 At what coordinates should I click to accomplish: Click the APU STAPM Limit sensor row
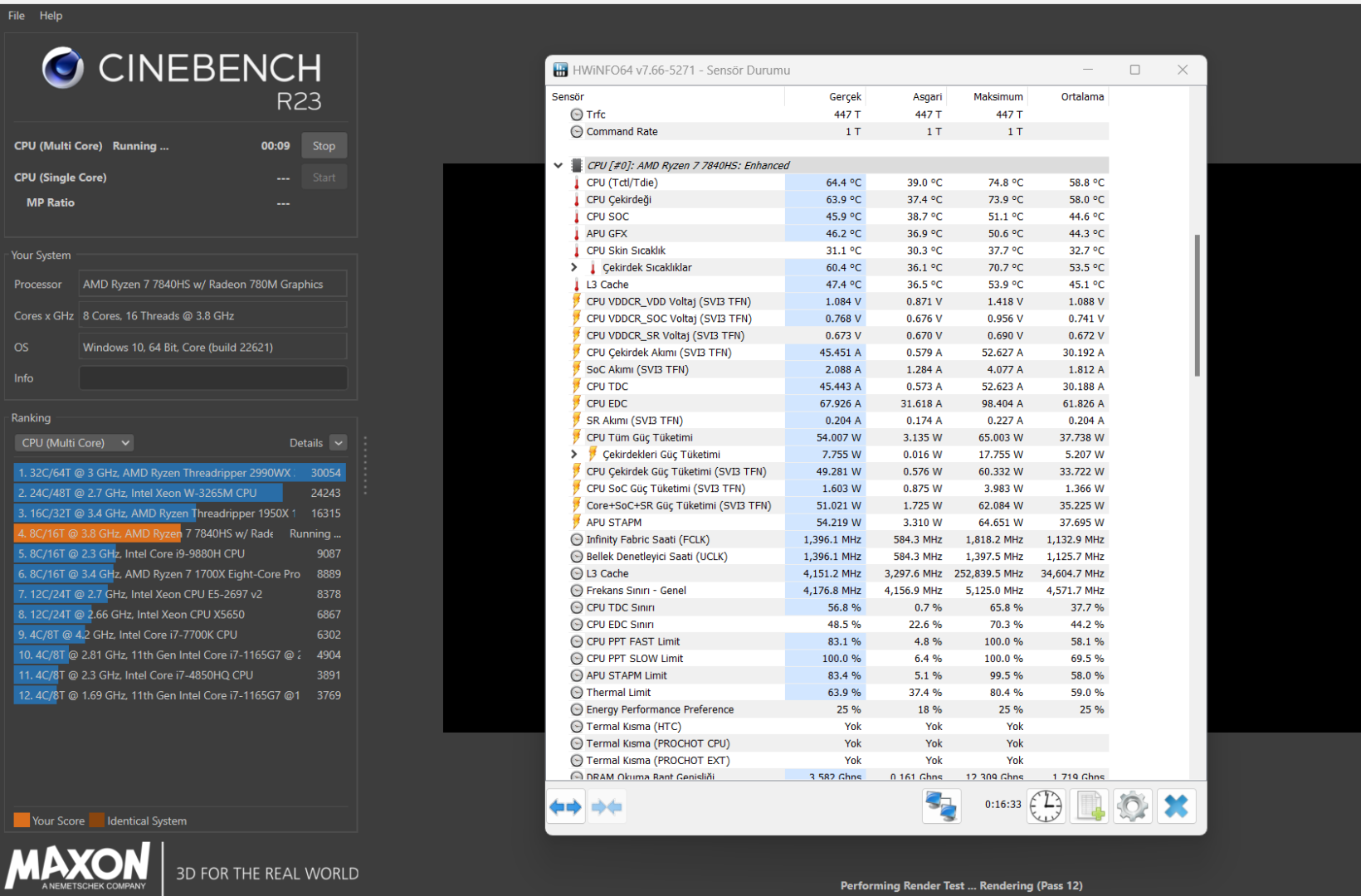828,675
